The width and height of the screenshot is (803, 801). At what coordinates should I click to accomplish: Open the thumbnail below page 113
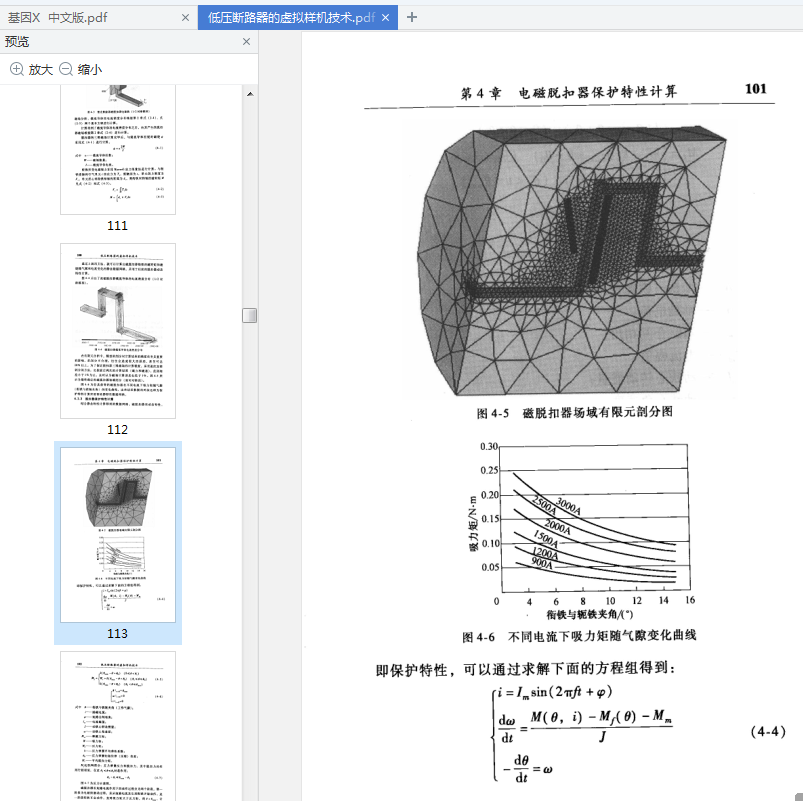(118, 726)
